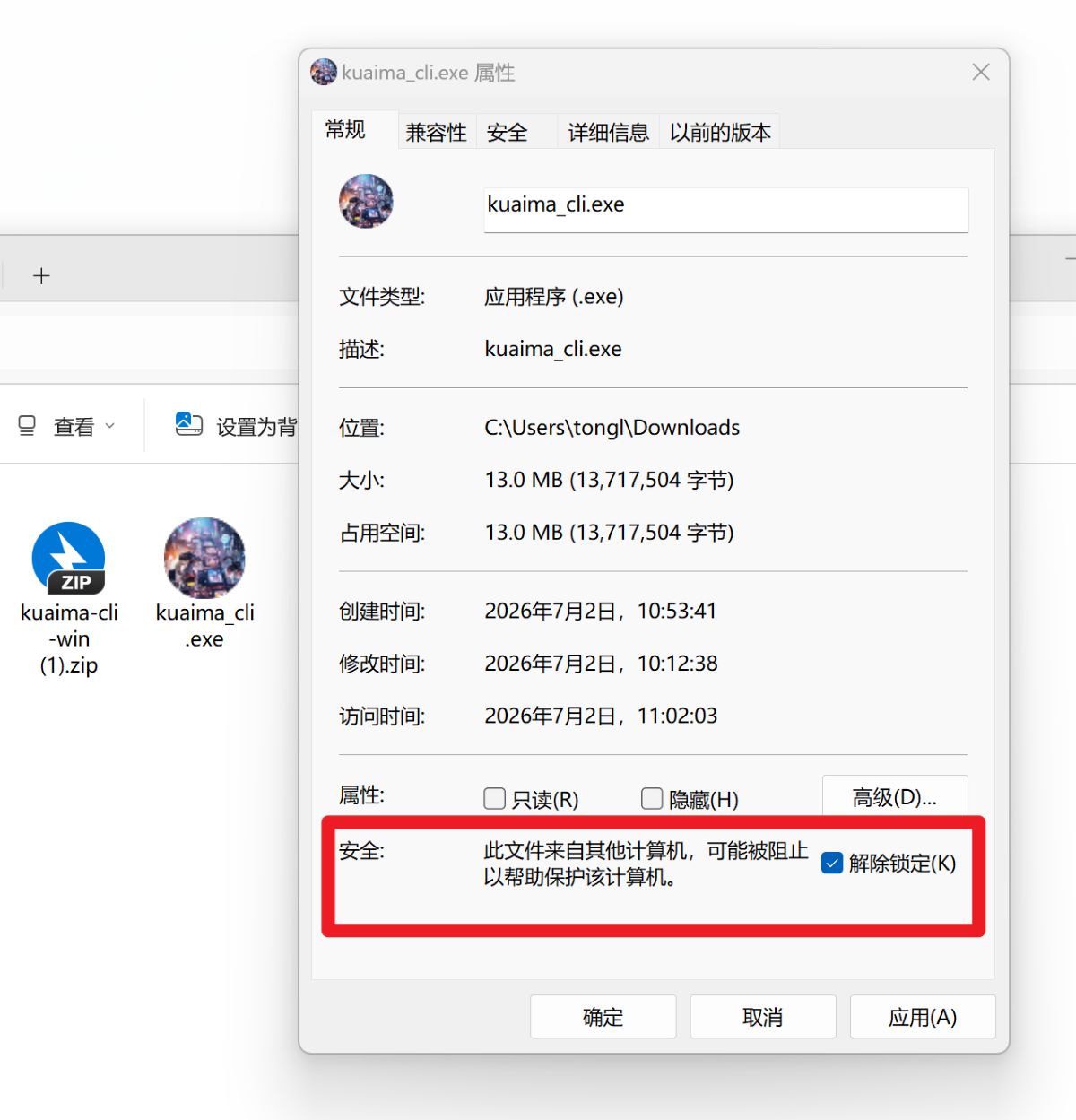The image size is (1076, 1120).
Task: Click the kuaima_cli.exe filename label in Explorer
Action: coord(205,626)
